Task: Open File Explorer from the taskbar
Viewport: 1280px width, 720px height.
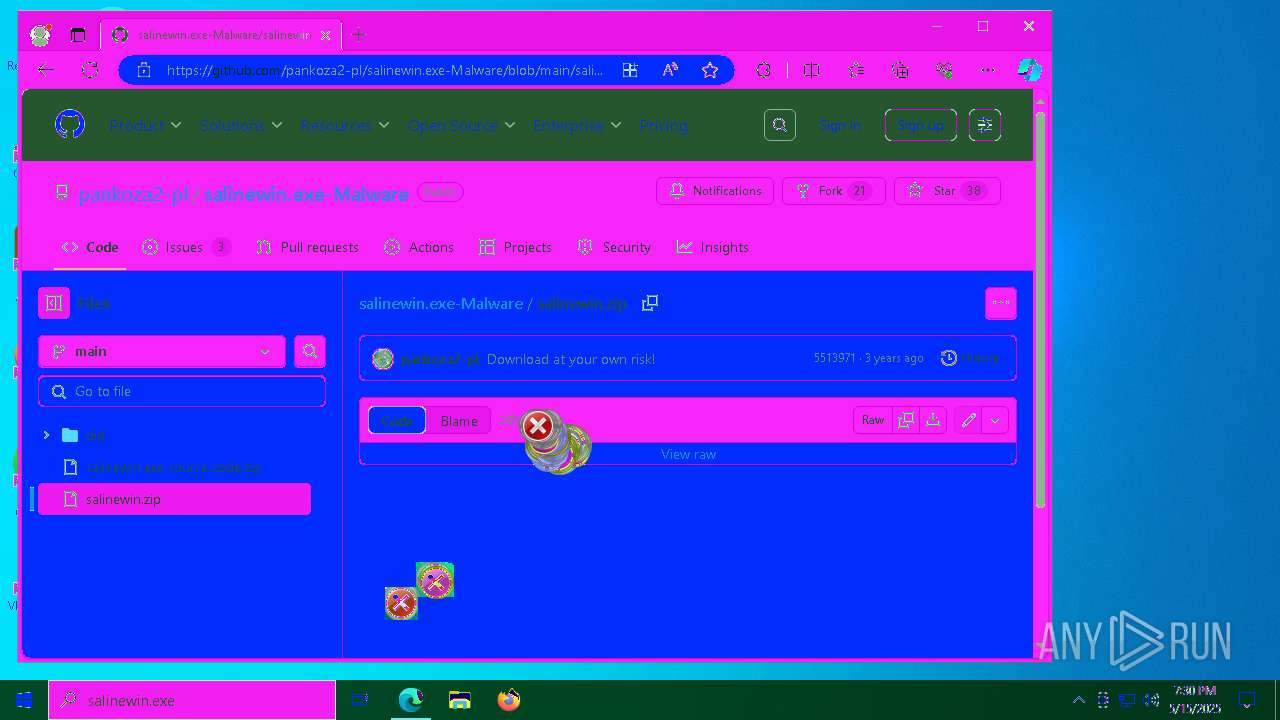Action: pyautogui.click(x=460, y=700)
